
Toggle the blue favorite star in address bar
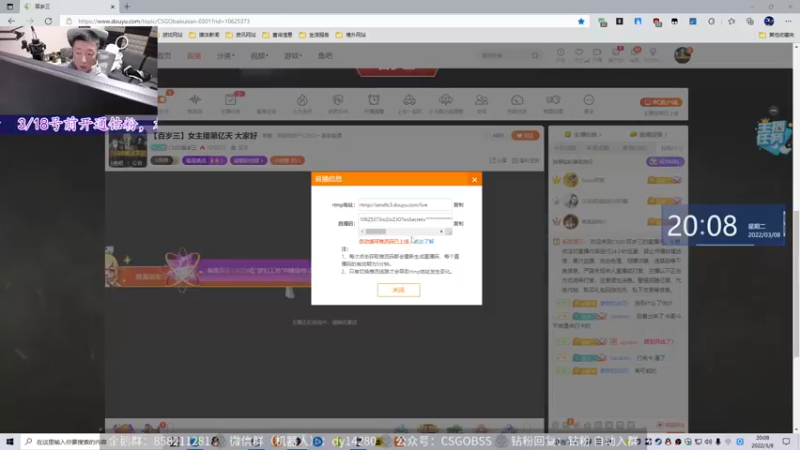[x=581, y=21]
